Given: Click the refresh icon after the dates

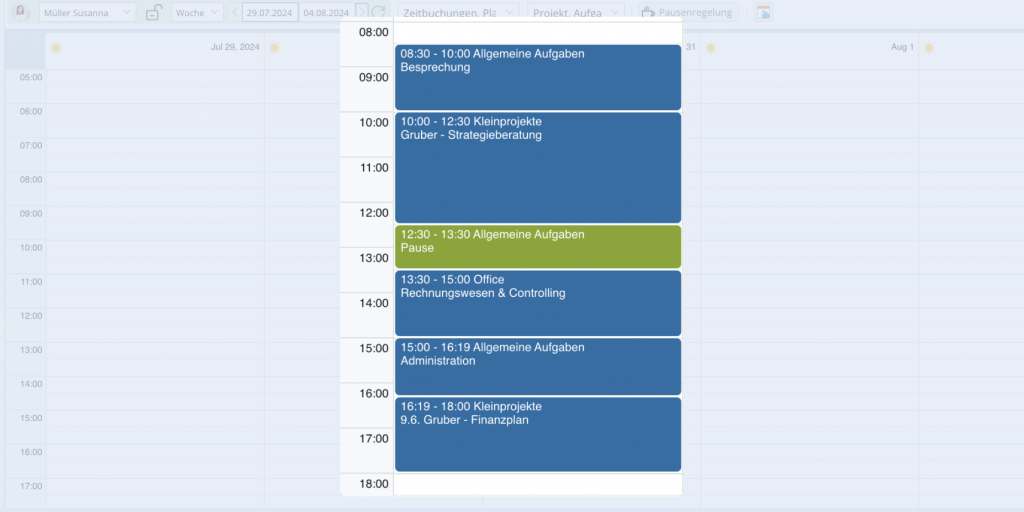Looking at the screenshot, I should [379, 12].
